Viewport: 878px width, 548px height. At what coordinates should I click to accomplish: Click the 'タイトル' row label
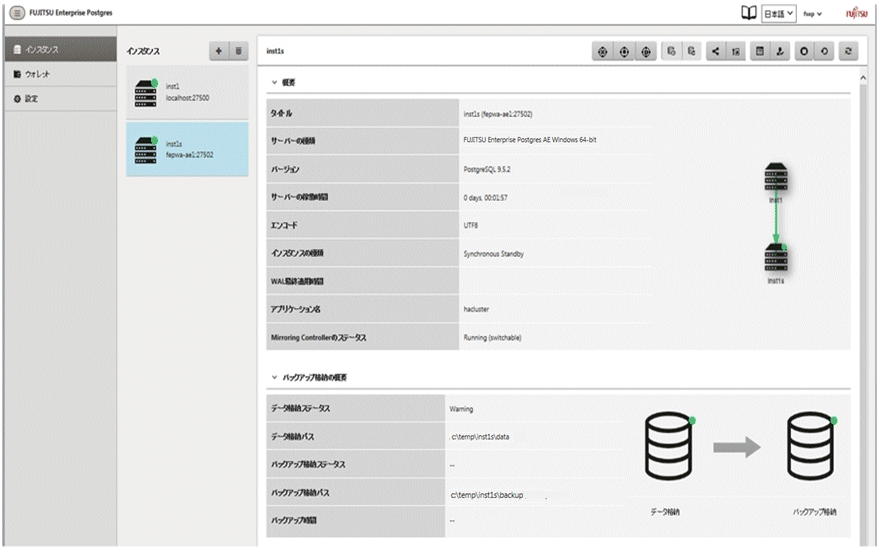(281, 113)
